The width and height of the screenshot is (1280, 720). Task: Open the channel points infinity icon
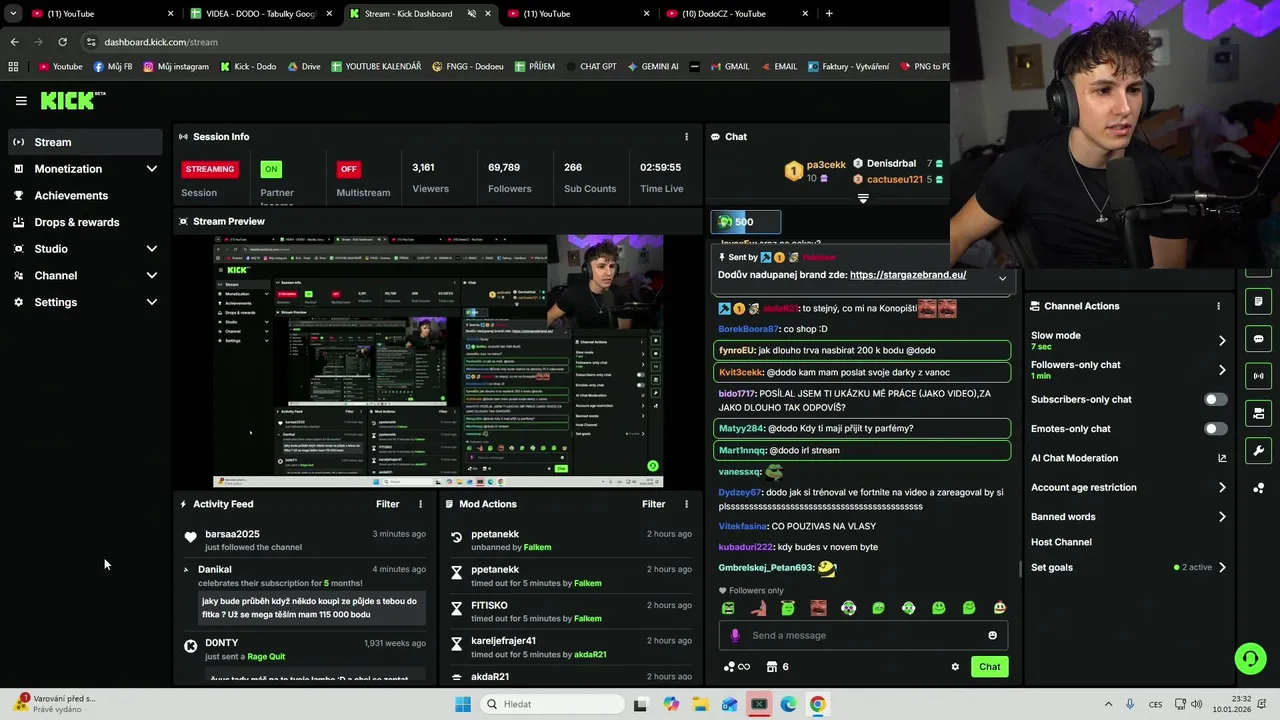(737, 667)
